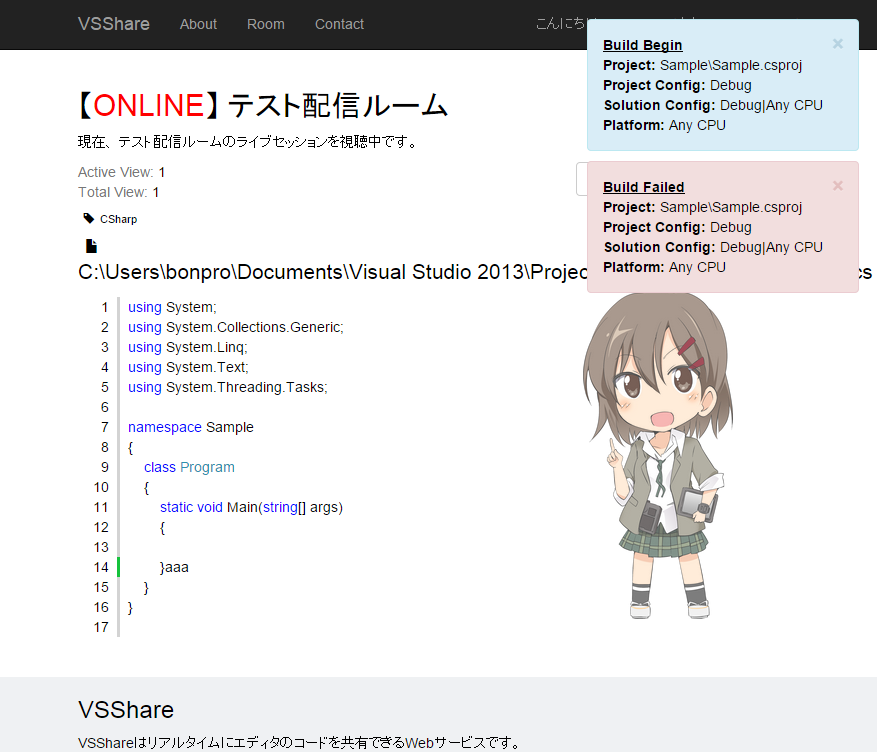877x752 pixels.
Task: Click the VSShare brand logo
Action: pyautogui.click(x=113, y=24)
